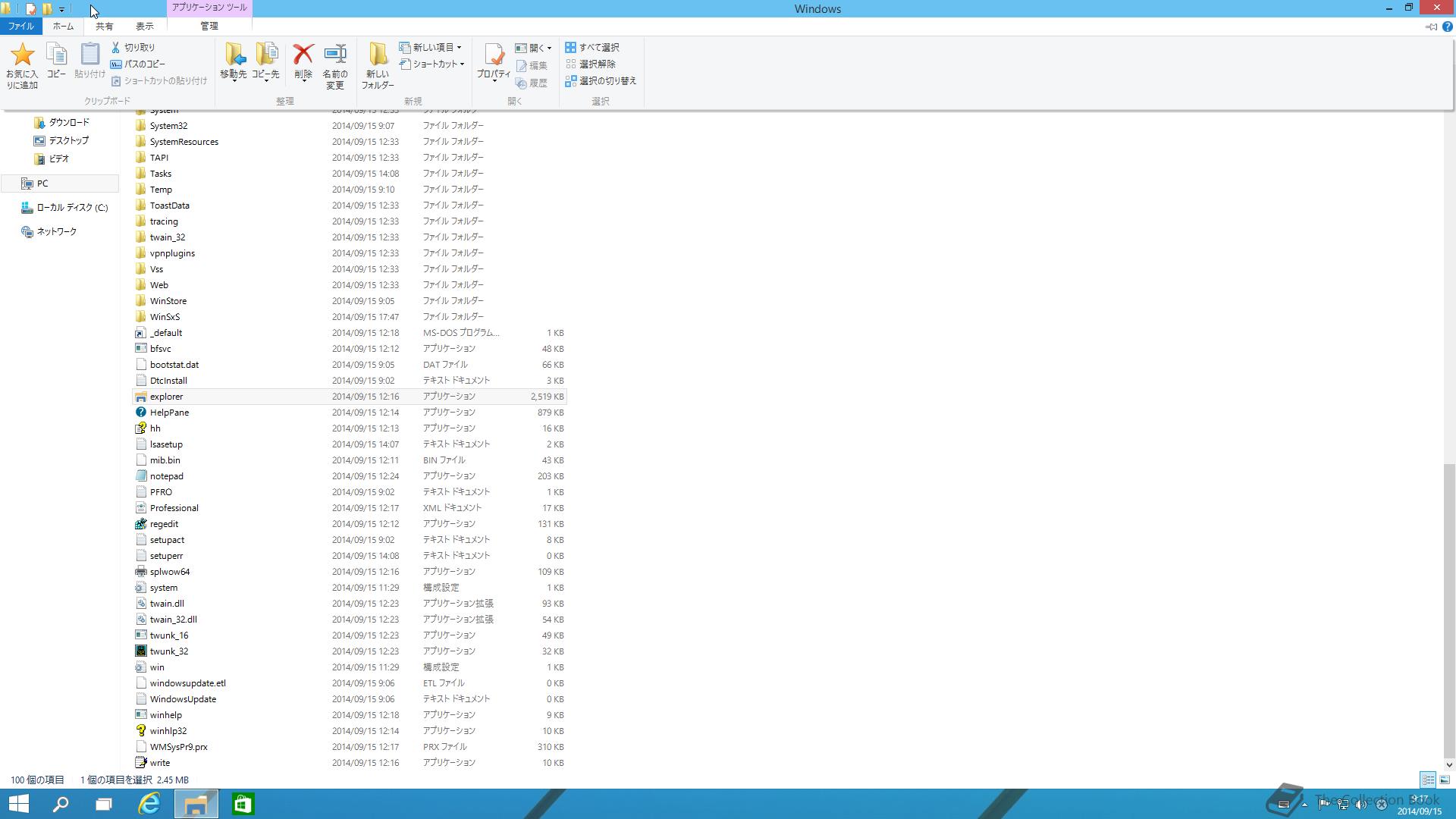Viewport: 1456px width, 819px height.
Task: Switch to the Share (共有) tab
Action: pyautogui.click(x=105, y=26)
